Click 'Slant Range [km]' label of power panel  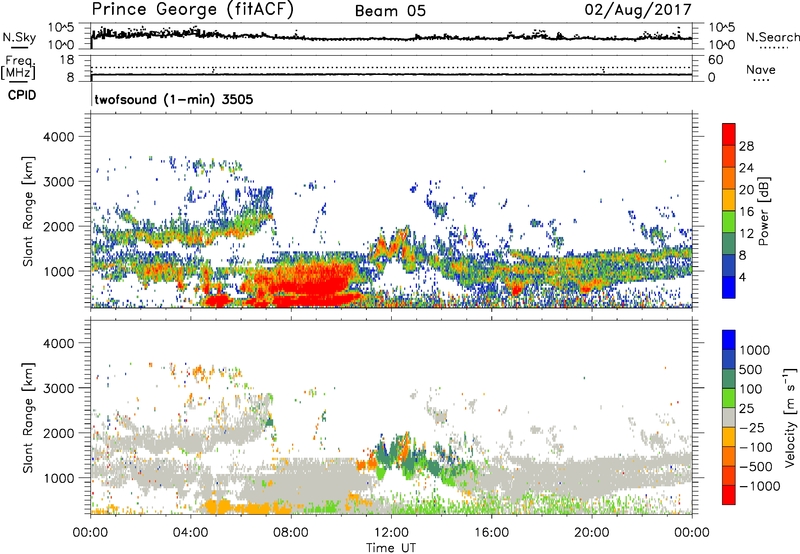(x=28, y=211)
